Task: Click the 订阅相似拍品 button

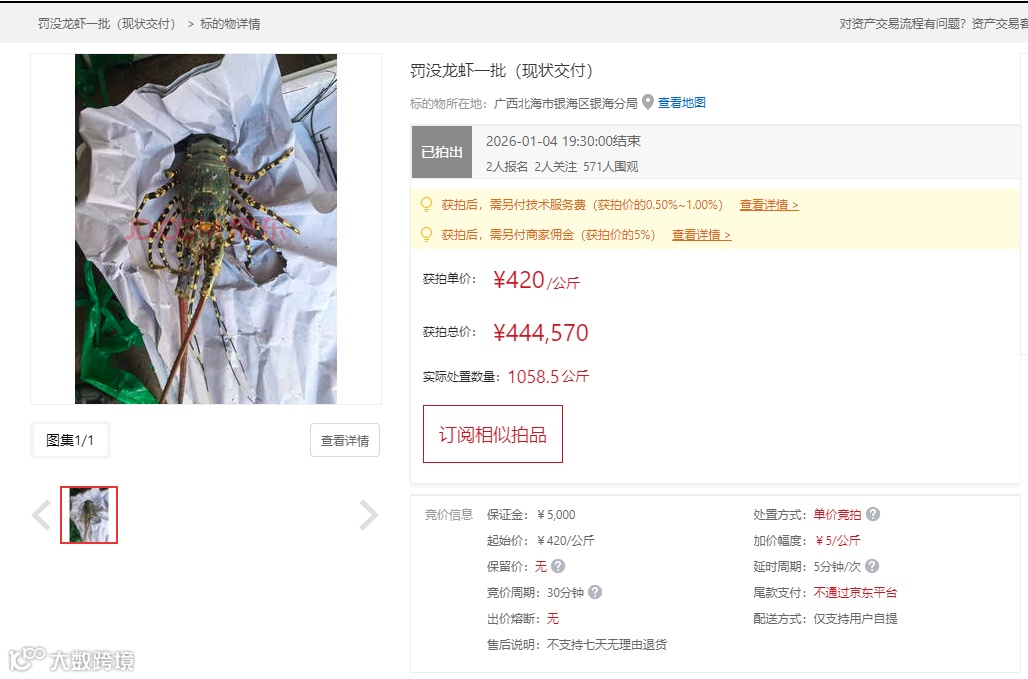Action: [x=493, y=434]
